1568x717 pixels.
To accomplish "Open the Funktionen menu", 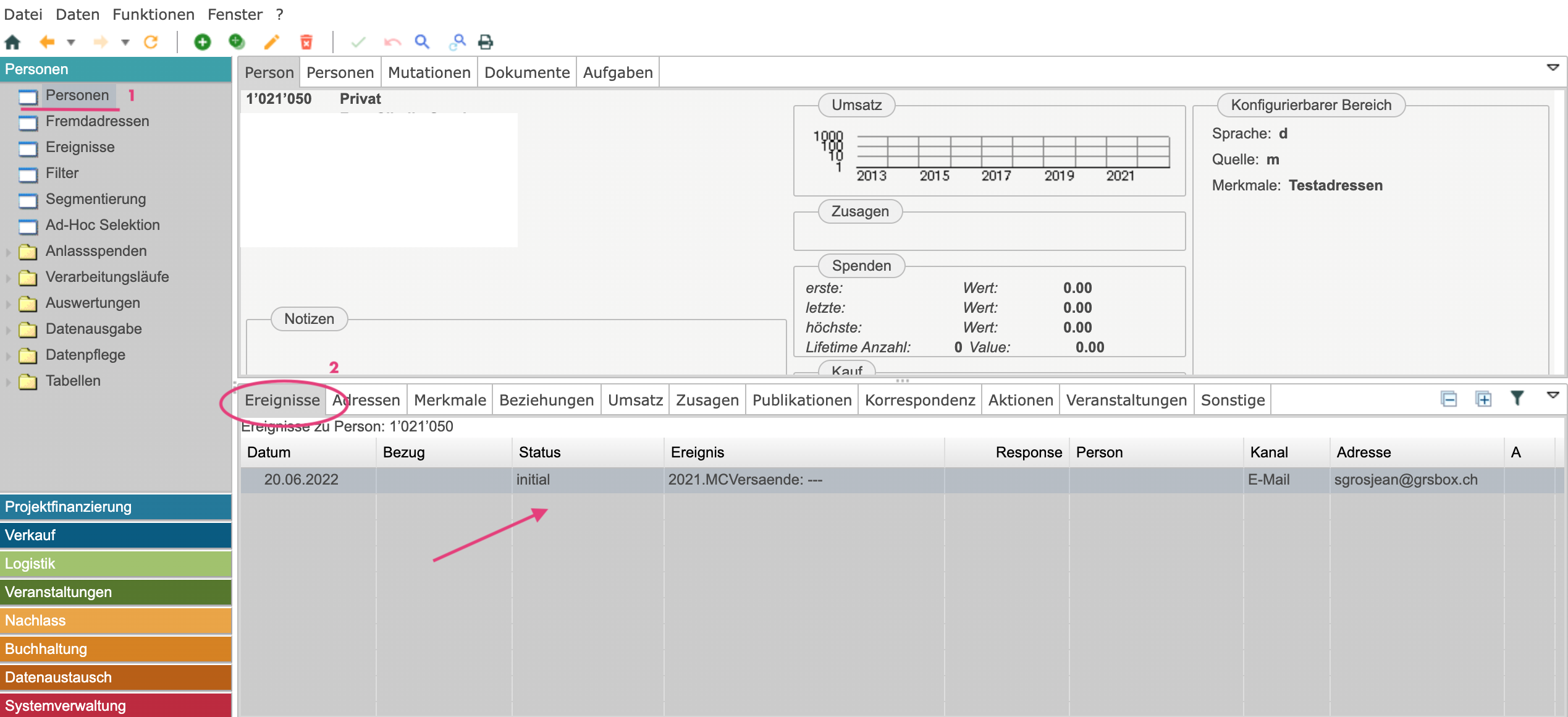I will coord(153,14).
